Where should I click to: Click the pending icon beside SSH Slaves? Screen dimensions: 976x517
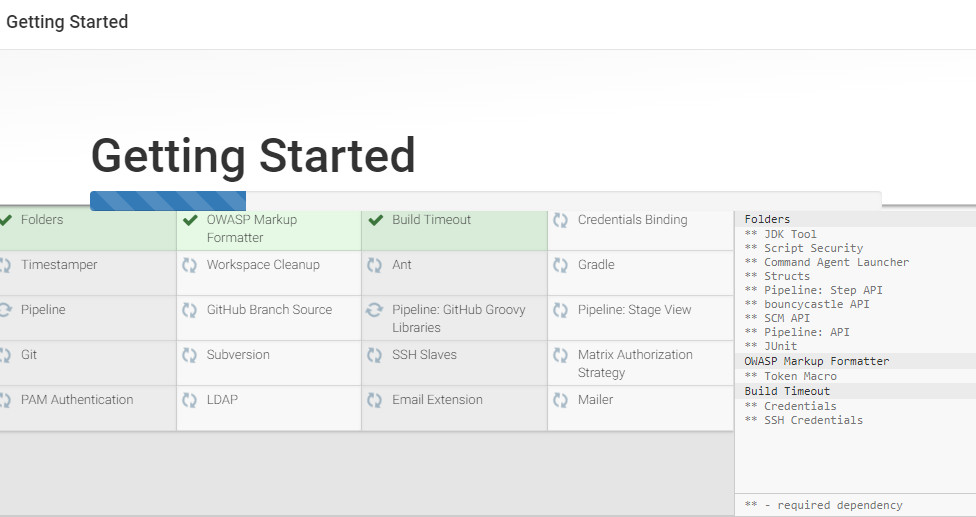(374, 355)
